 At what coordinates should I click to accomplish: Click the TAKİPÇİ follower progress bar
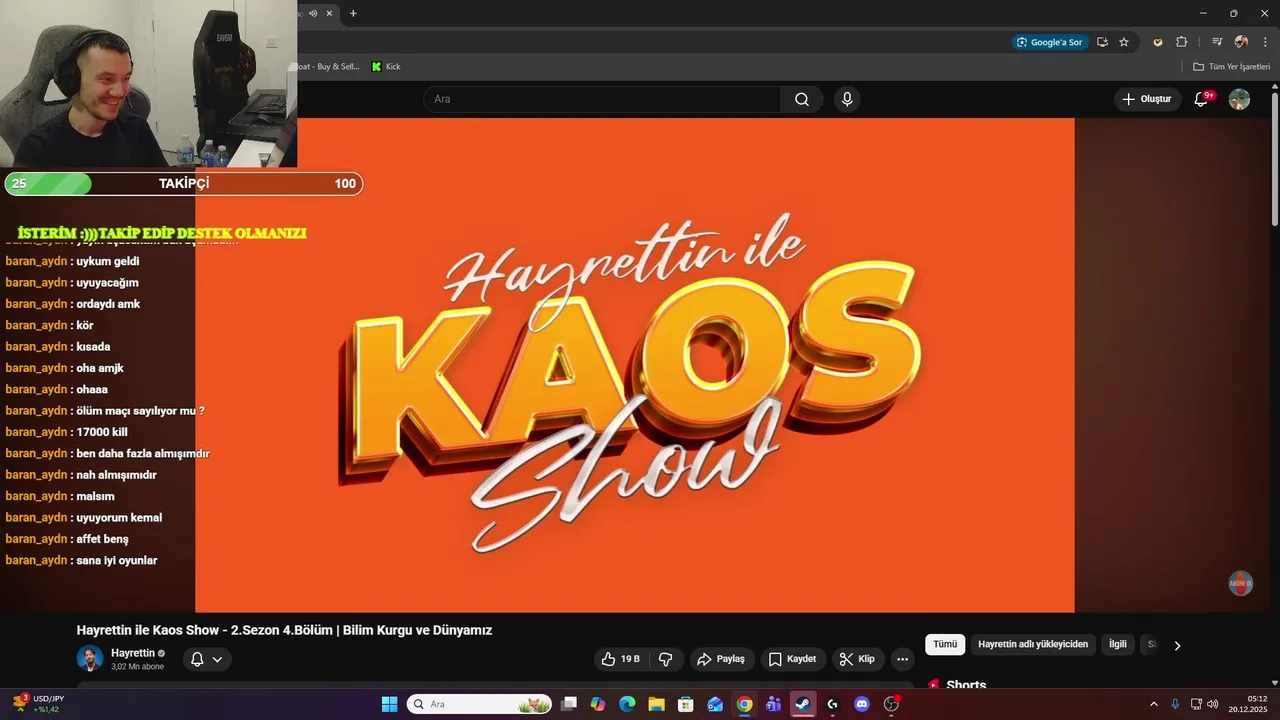click(x=184, y=184)
